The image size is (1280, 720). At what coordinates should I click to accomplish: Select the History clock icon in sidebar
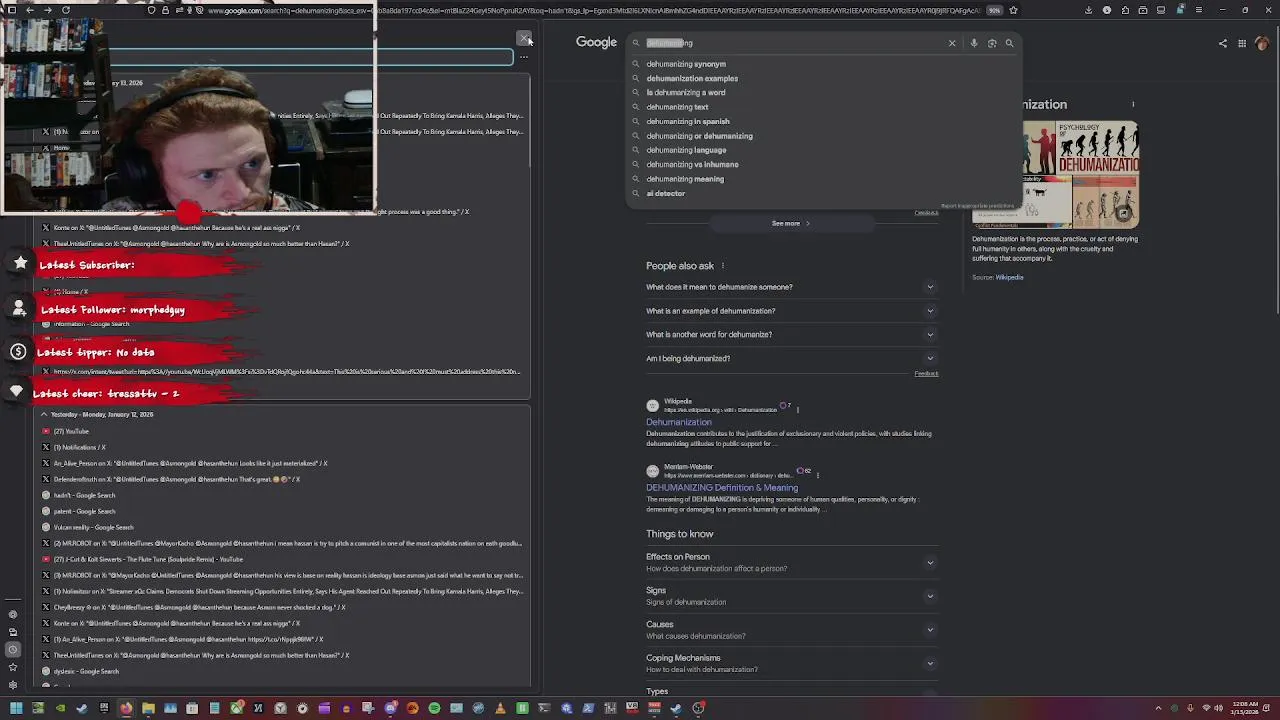[13, 650]
